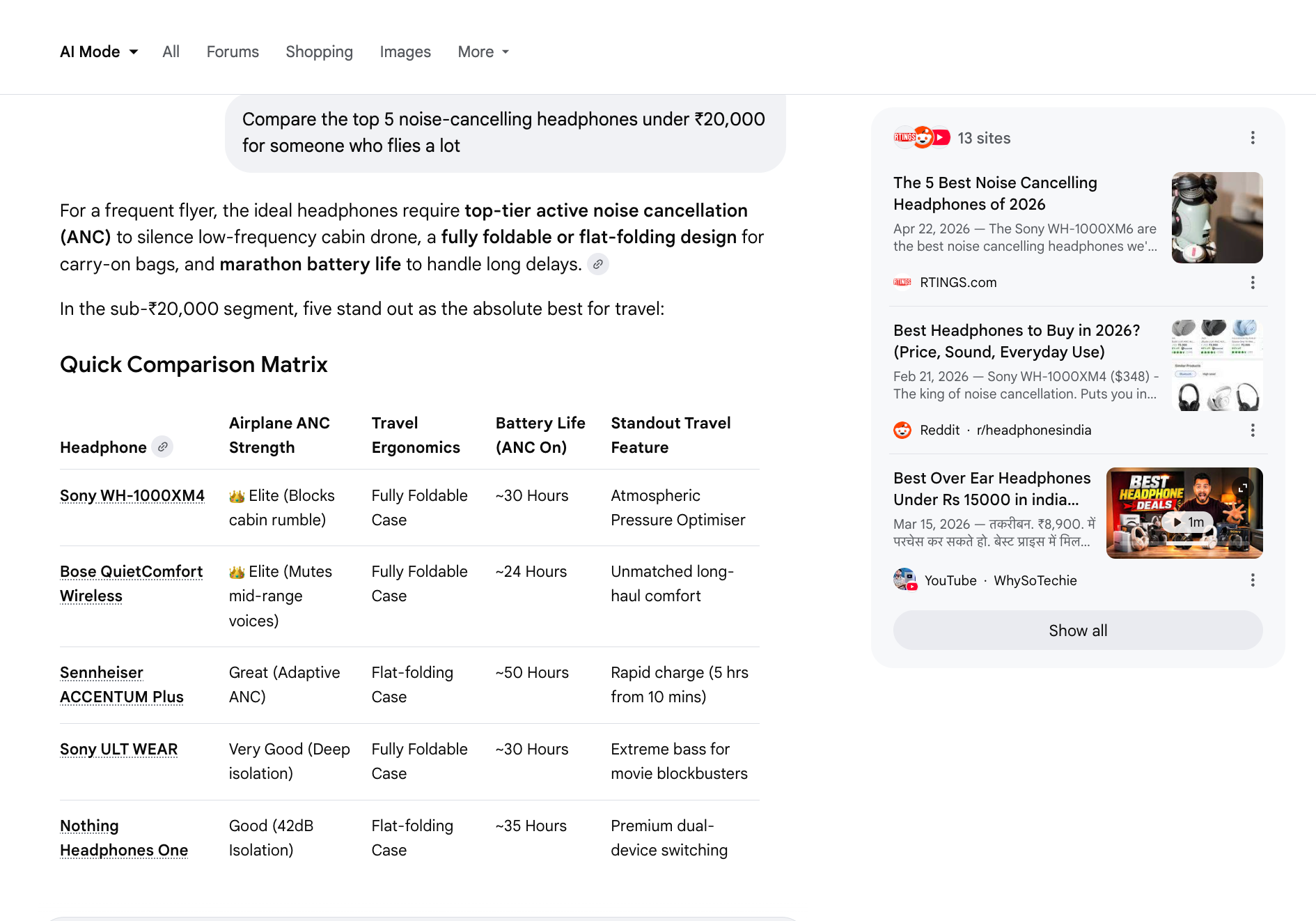Click '~35 Hours' battery life cell
Screen dimensions: 1316x921
[x=531, y=826]
